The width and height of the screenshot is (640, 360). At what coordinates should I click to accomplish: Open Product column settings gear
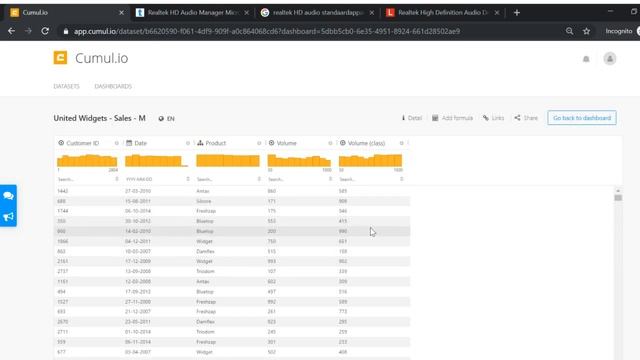(259, 143)
